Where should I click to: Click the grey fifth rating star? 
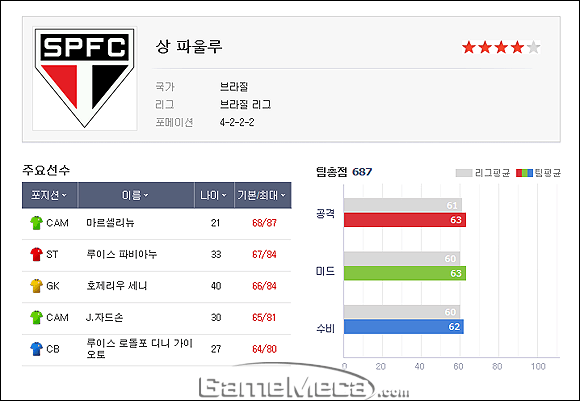[x=533, y=47]
